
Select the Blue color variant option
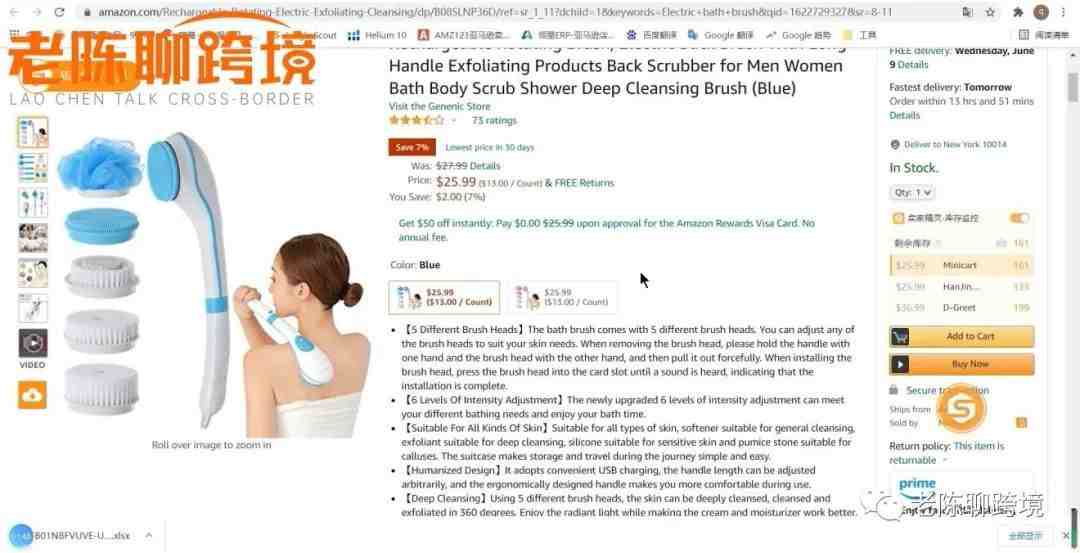444,297
